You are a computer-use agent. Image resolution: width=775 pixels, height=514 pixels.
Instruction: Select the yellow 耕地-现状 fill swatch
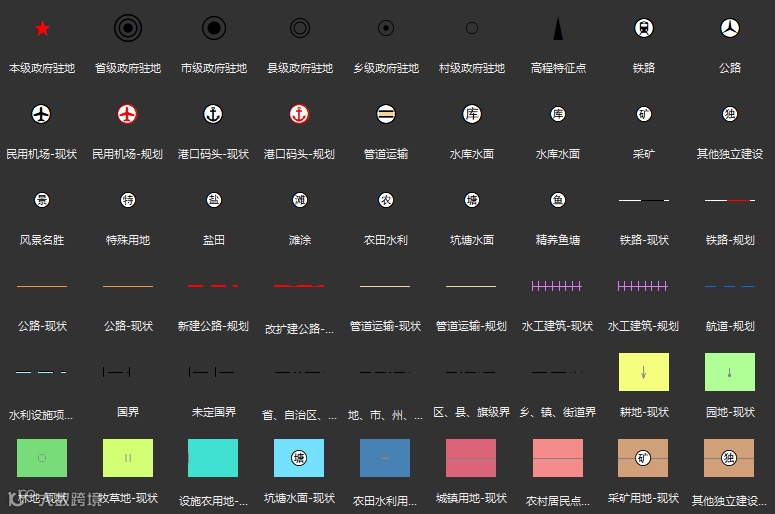pos(644,372)
